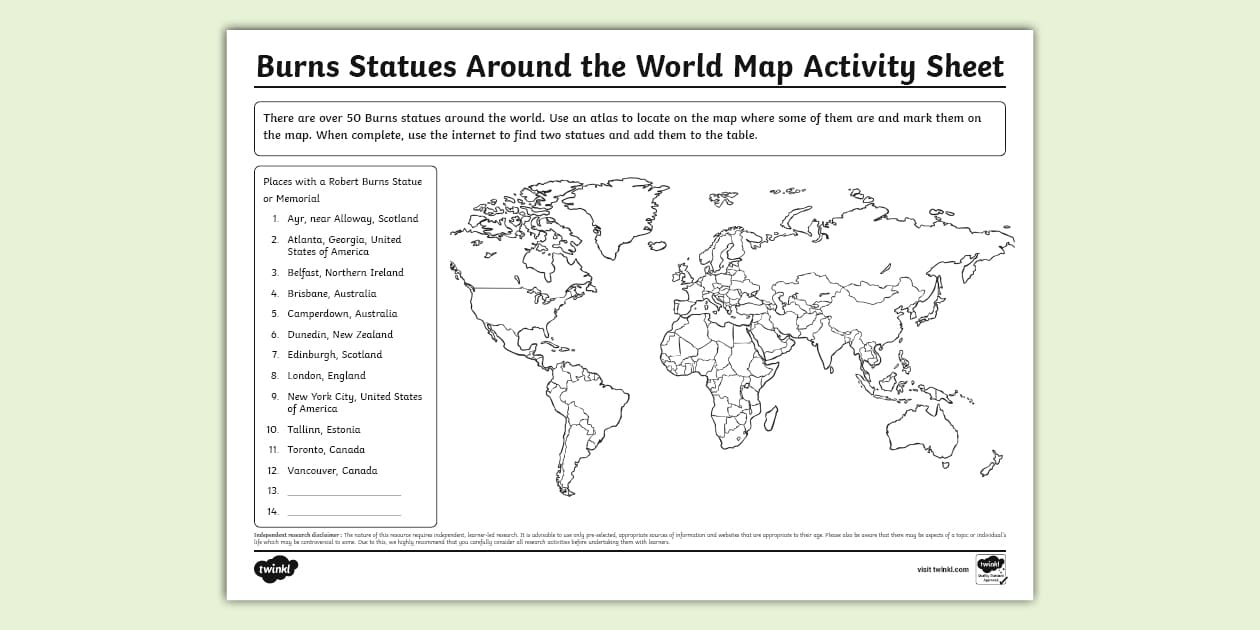Click list entry 10, Tallinn Estonia
Screen dimensions: 1260x630
pos(323,429)
